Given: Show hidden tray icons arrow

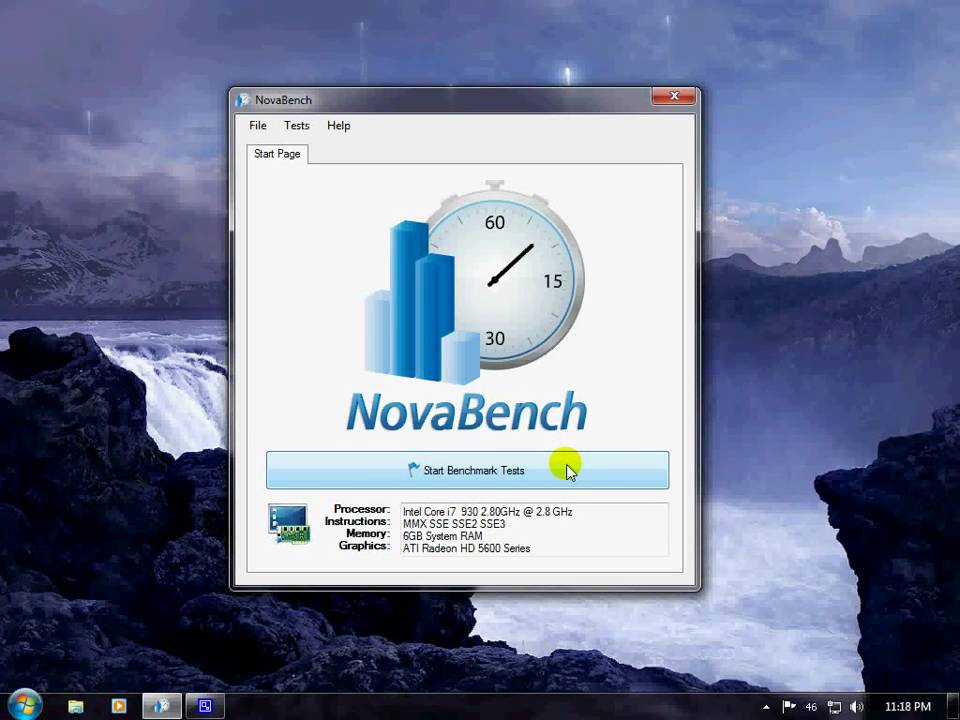Looking at the screenshot, I should [766, 707].
